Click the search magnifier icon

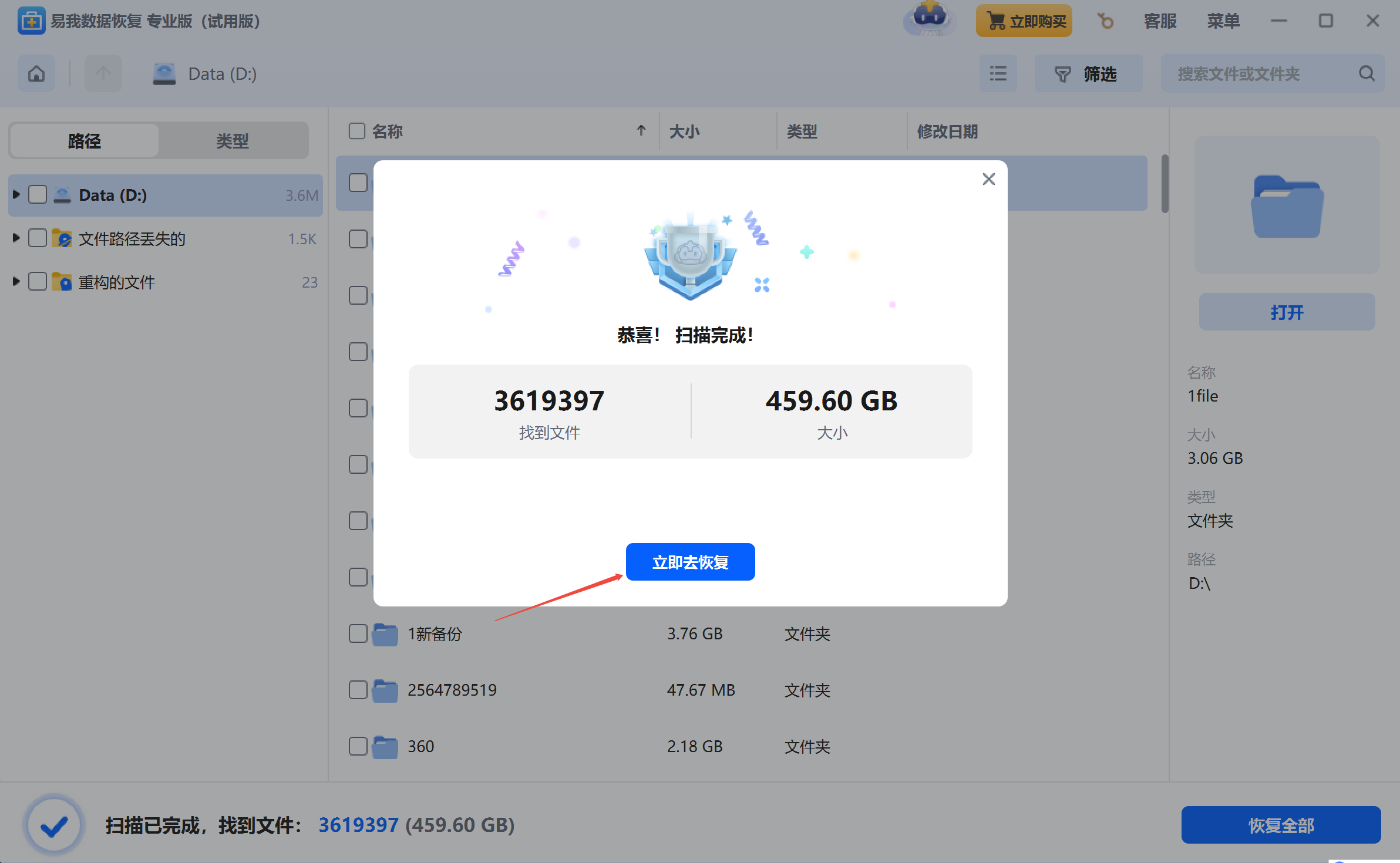click(x=1367, y=74)
